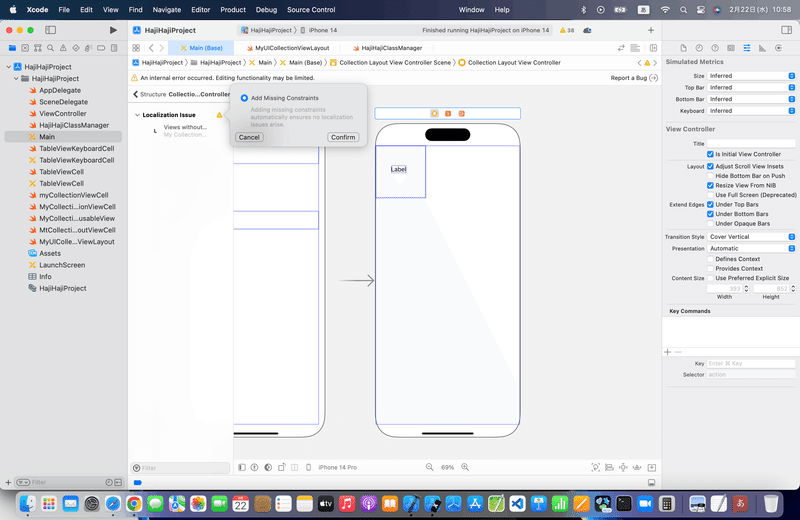Enable Defines Context checkbox
The height and width of the screenshot is (520, 800).
(710, 259)
